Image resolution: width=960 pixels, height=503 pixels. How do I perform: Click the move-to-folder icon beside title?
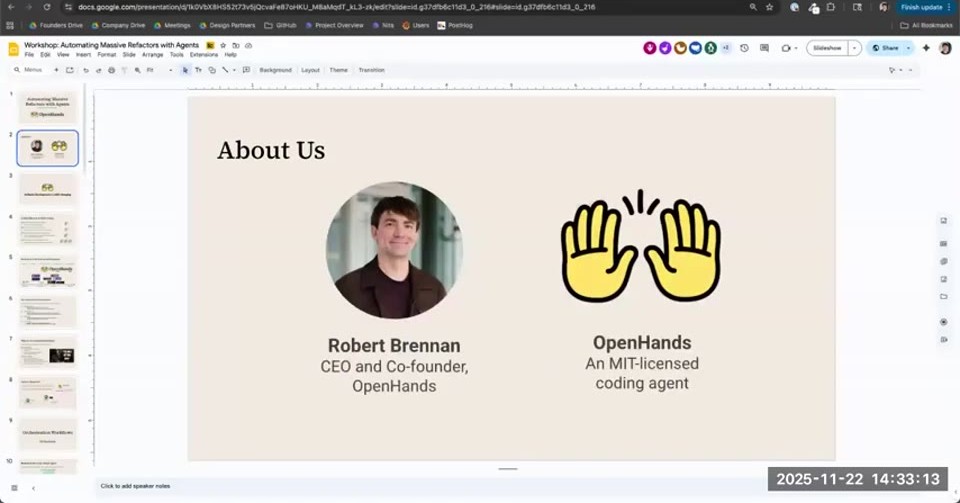coord(236,45)
